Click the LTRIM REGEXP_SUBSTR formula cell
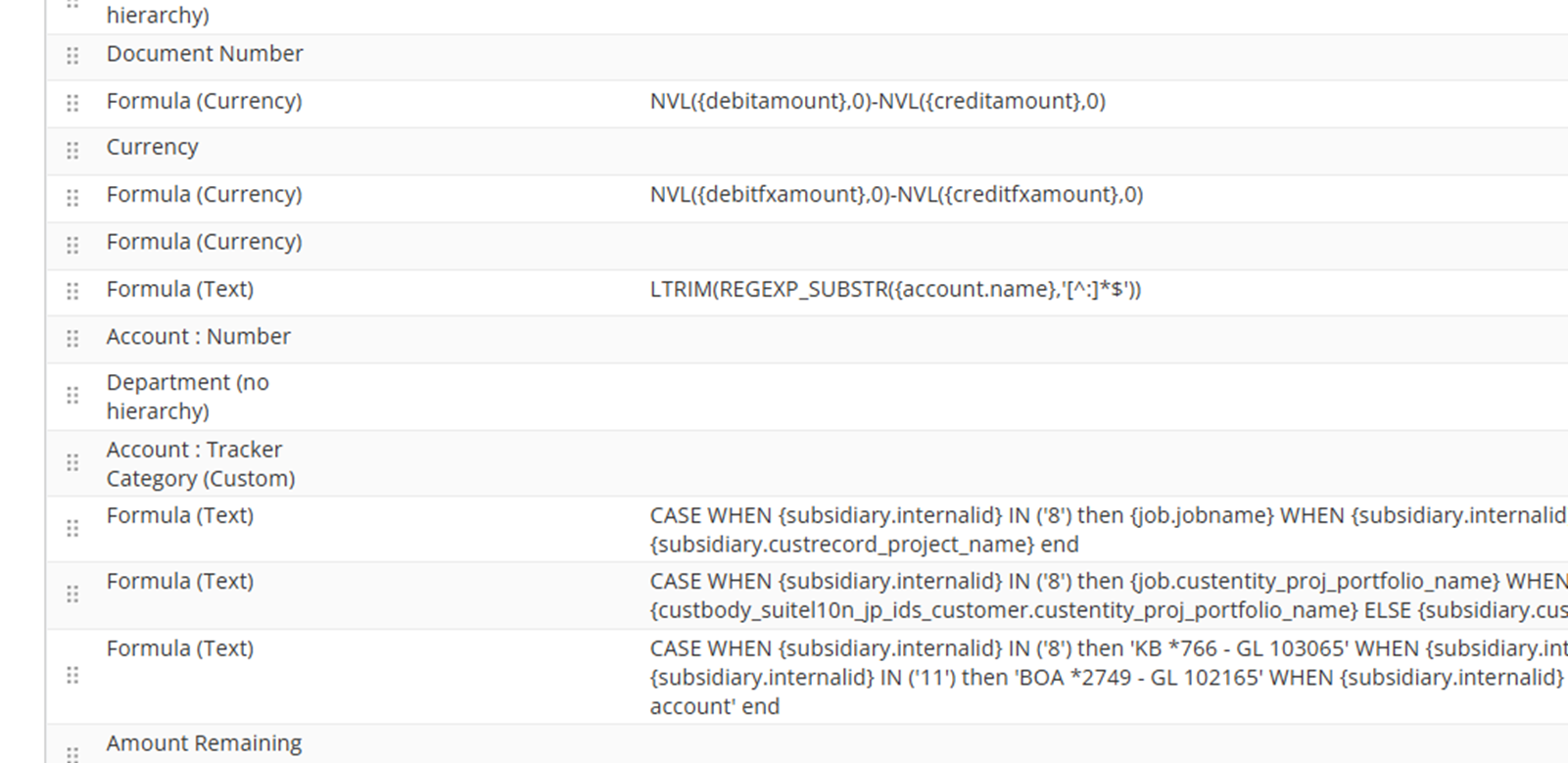Screen dimensions: 1568x763 895,289
